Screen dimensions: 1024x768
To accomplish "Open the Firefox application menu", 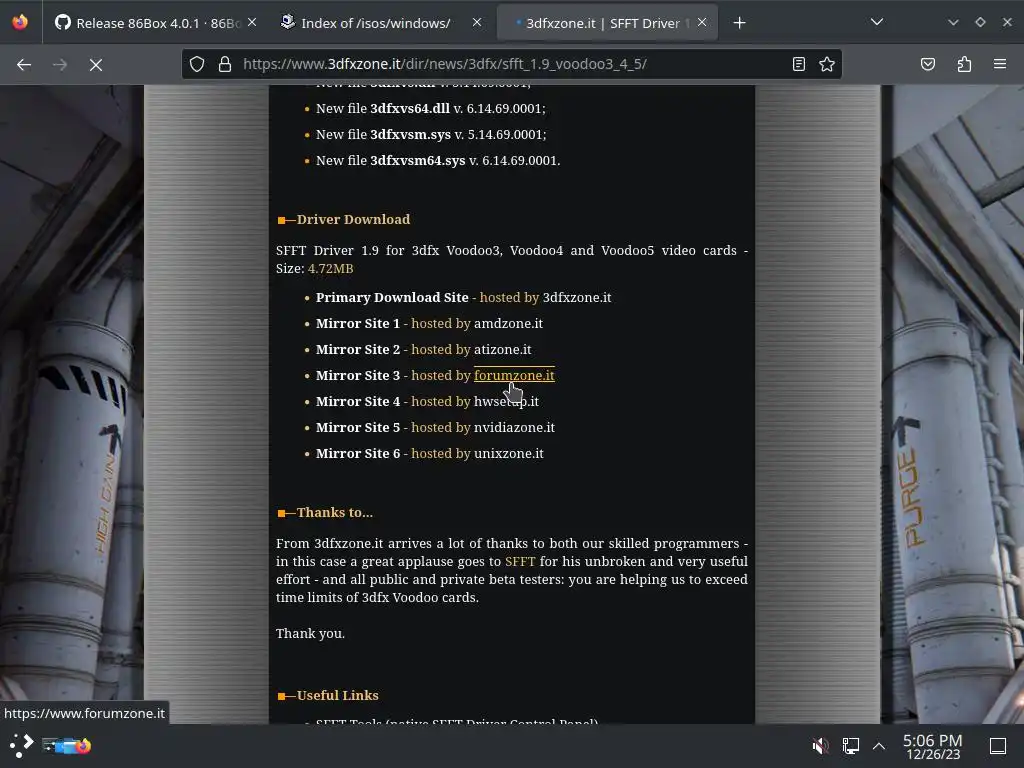I will tap(999, 64).
